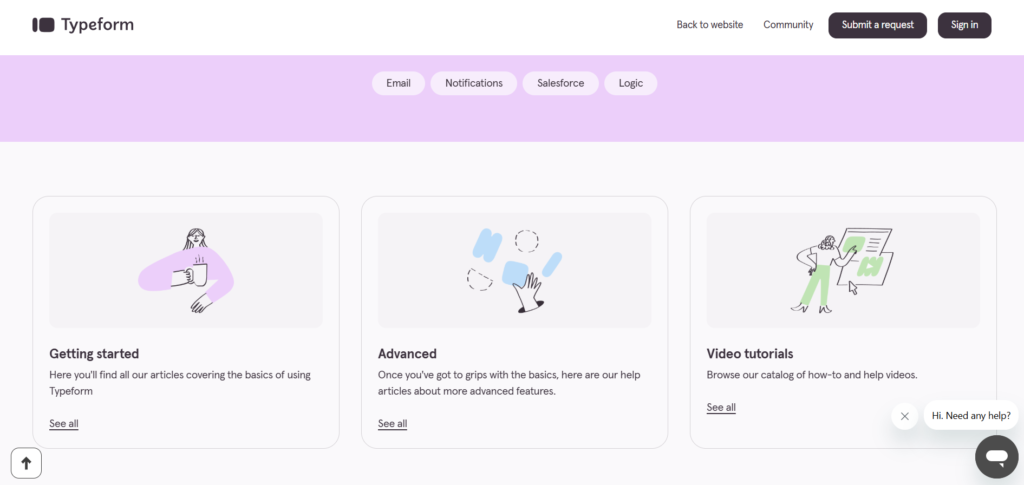Viewport: 1024px width, 485px height.
Task: Click See all under Getting started
Action: tap(64, 424)
